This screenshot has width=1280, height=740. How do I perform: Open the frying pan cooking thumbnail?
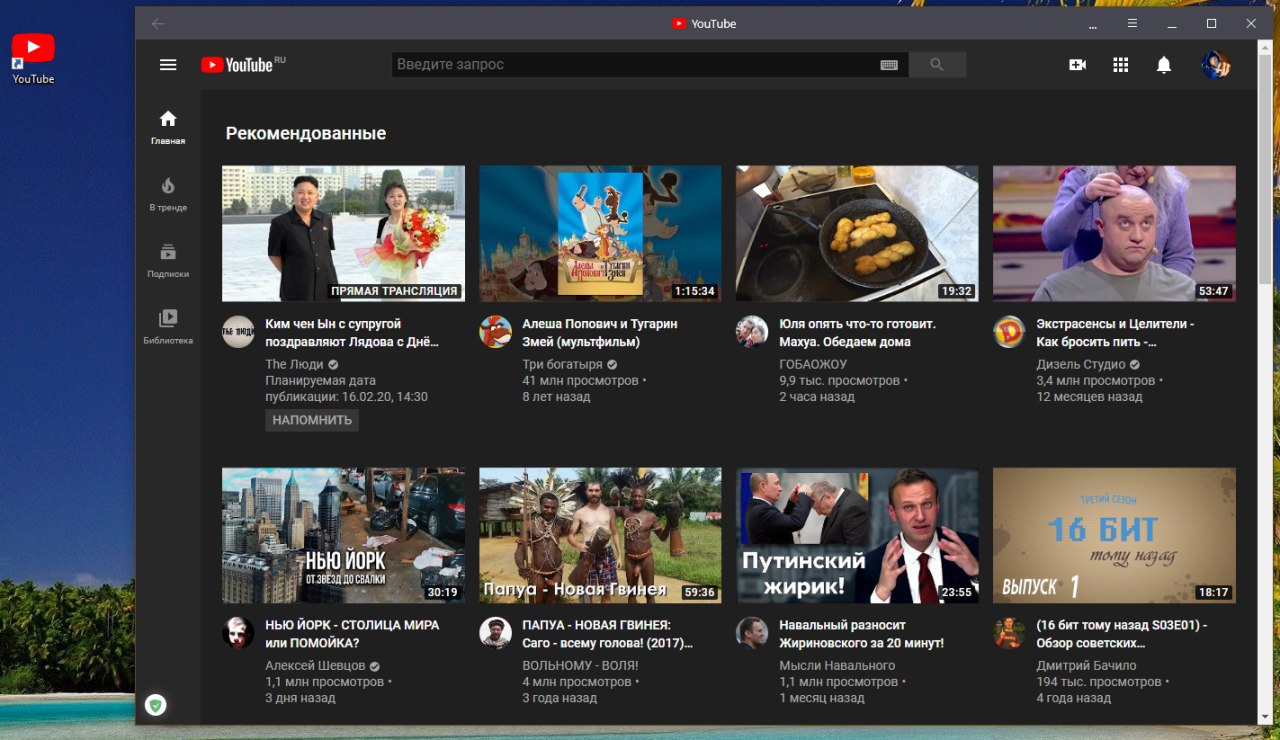pyautogui.click(x=857, y=233)
